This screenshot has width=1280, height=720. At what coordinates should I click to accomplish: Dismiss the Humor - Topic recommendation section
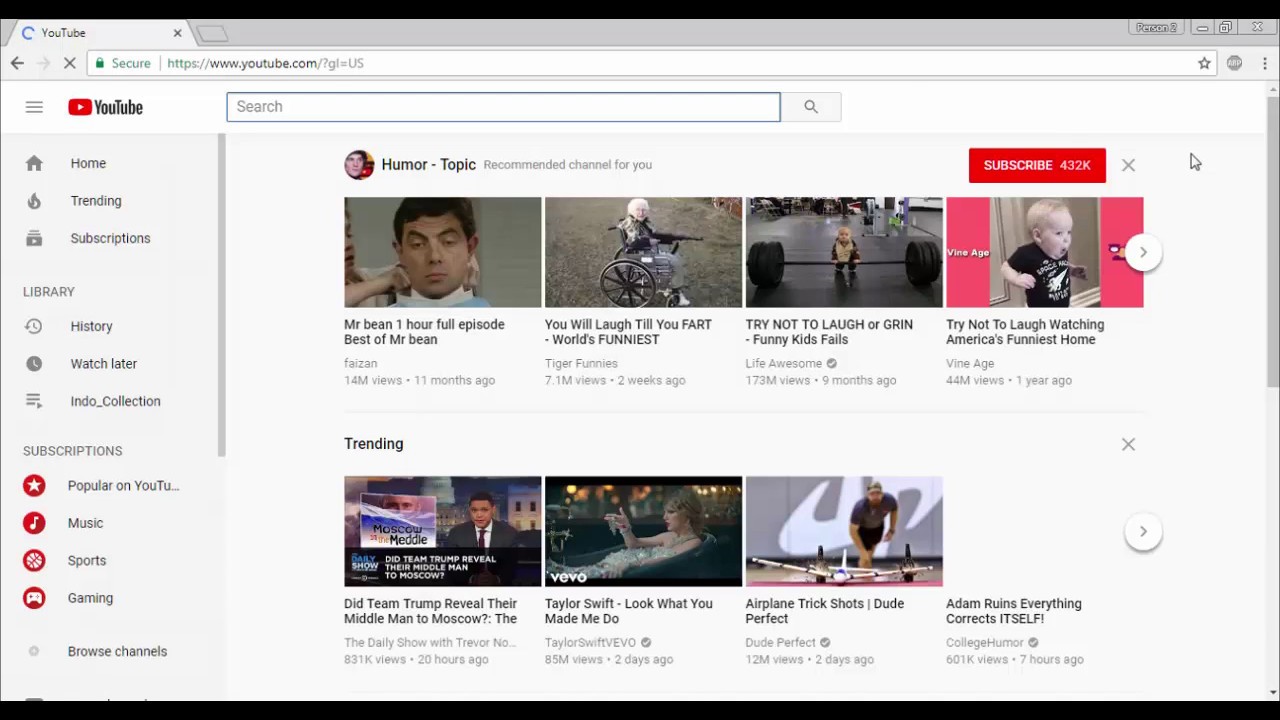pos(1128,165)
